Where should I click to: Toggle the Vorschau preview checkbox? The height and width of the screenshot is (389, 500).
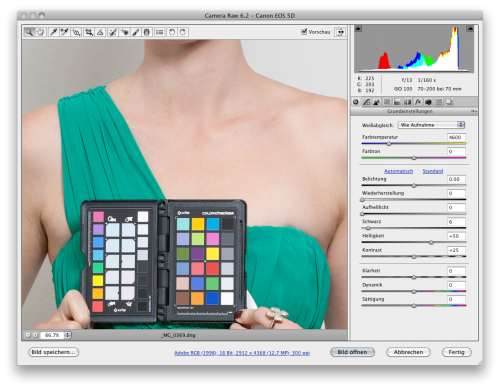click(x=304, y=32)
